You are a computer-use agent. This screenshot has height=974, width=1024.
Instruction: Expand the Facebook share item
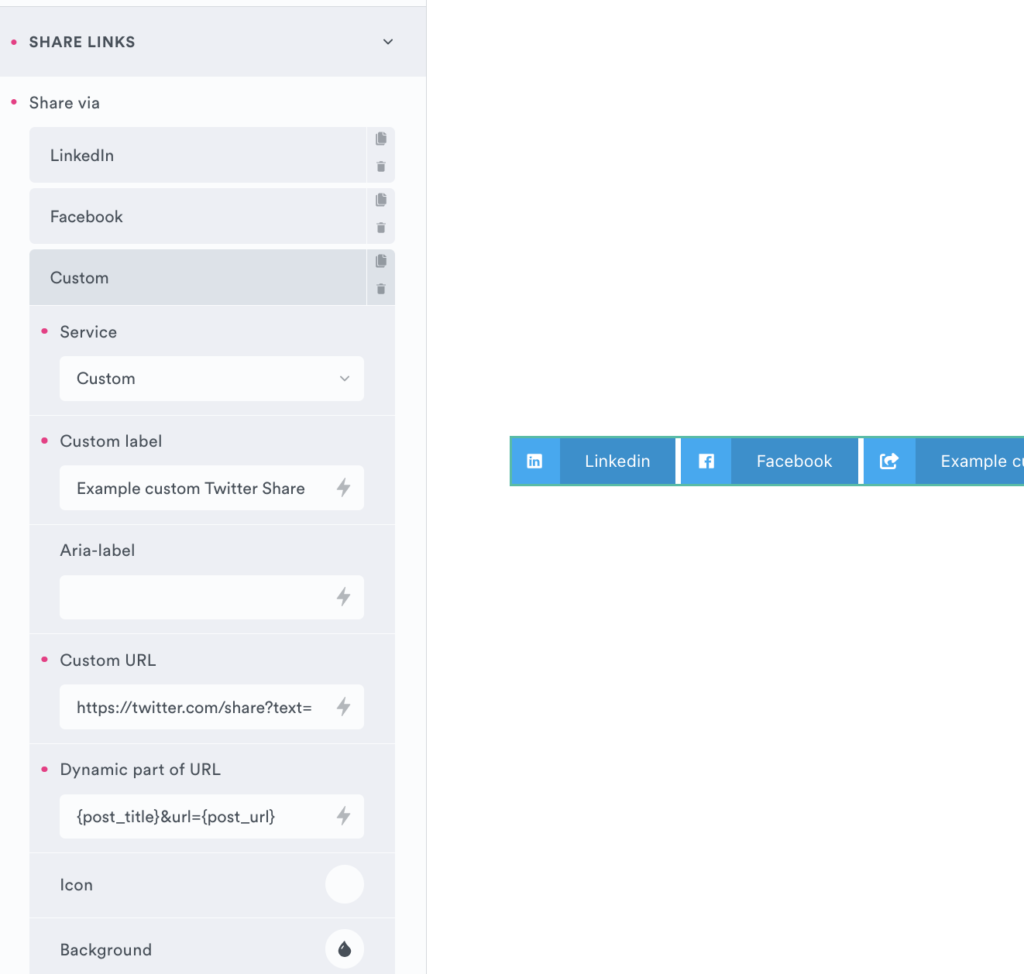click(197, 217)
